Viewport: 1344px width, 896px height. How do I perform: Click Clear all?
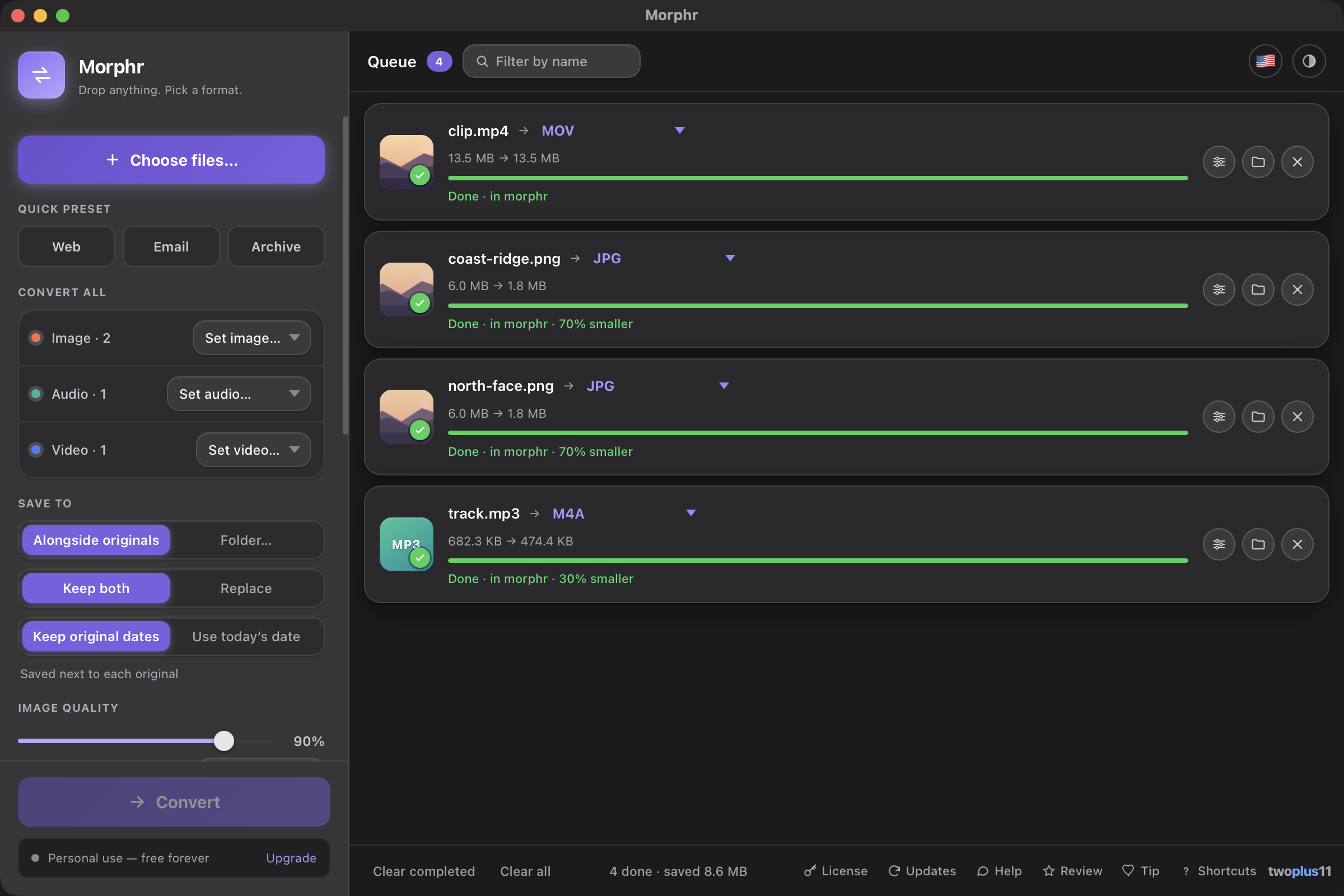coord(525,871)
